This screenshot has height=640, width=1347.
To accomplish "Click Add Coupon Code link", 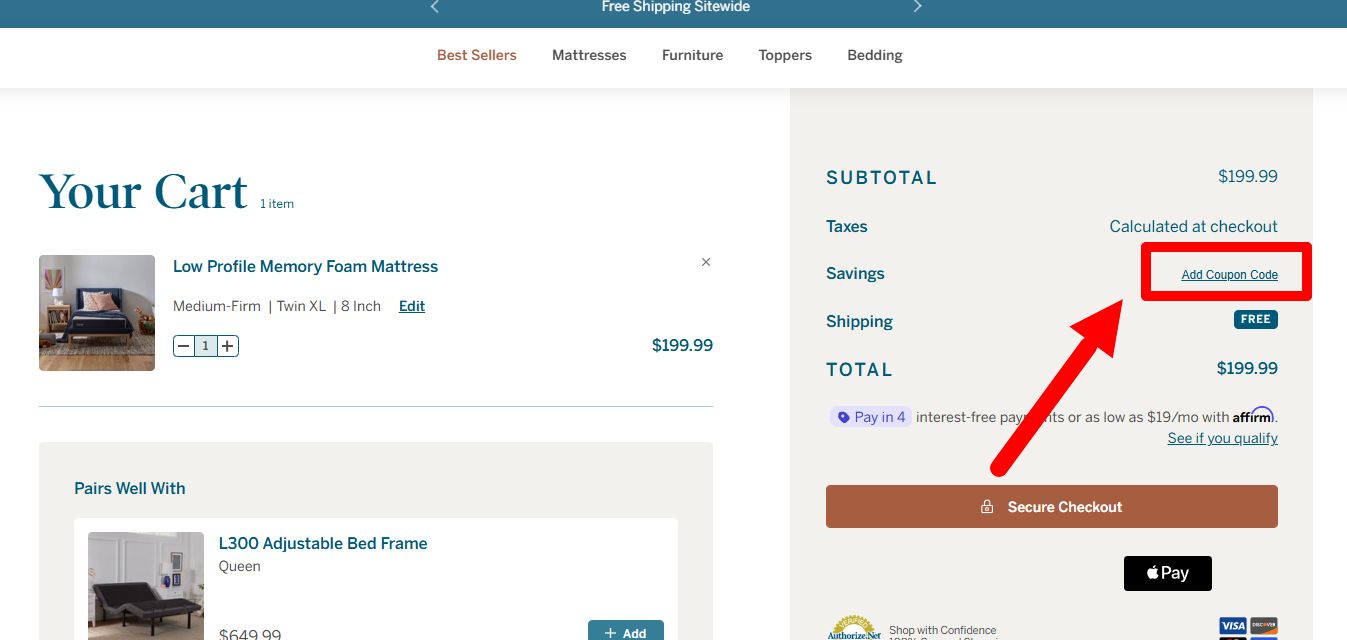I will [1229, 275].
